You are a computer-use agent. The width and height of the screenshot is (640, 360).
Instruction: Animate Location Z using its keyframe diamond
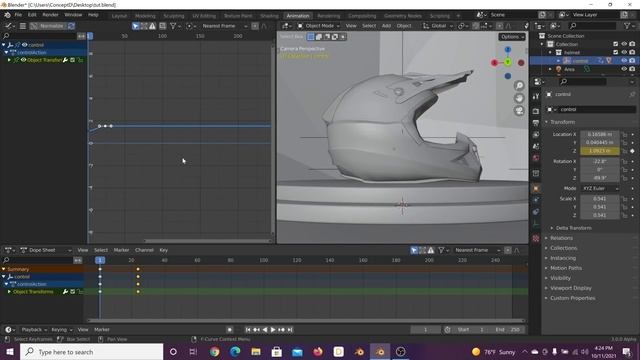click(x=633, y=151)
